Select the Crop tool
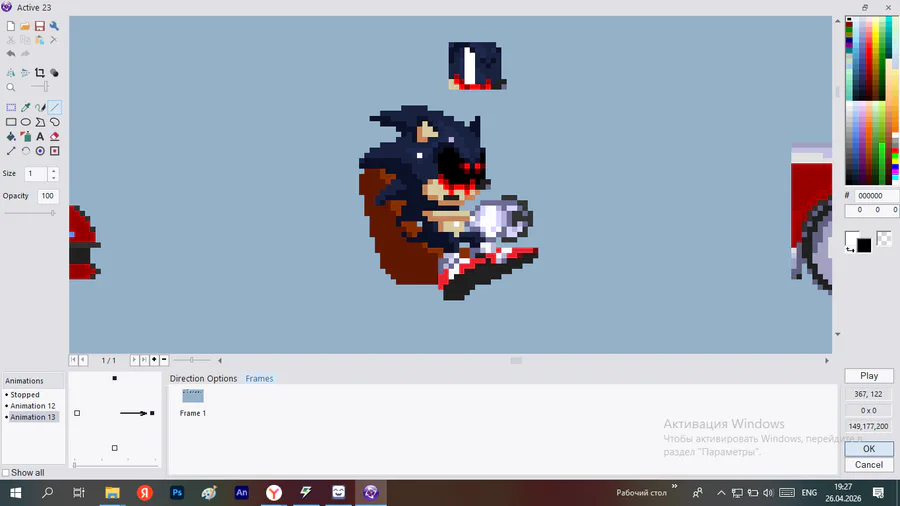The image size is (900, 506). [40, 73]
